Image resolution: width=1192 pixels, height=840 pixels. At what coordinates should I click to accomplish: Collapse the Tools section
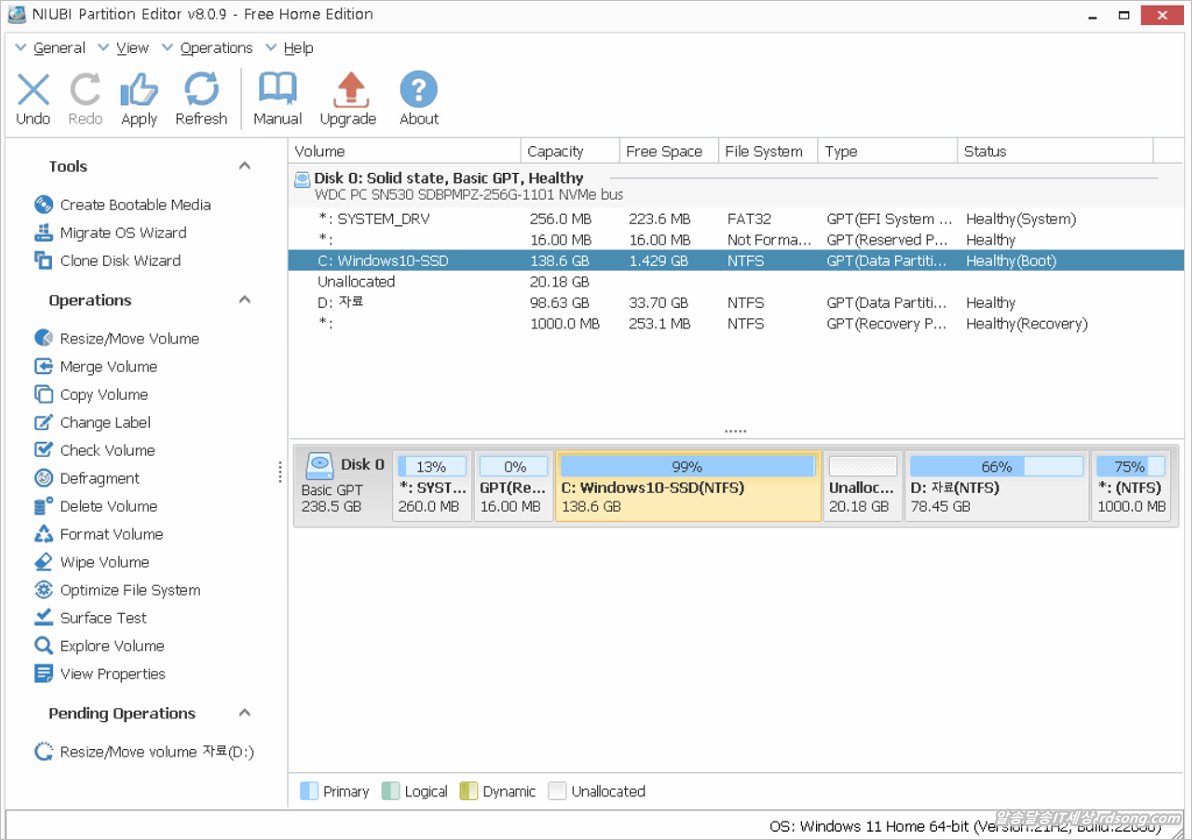coord(245,166)
